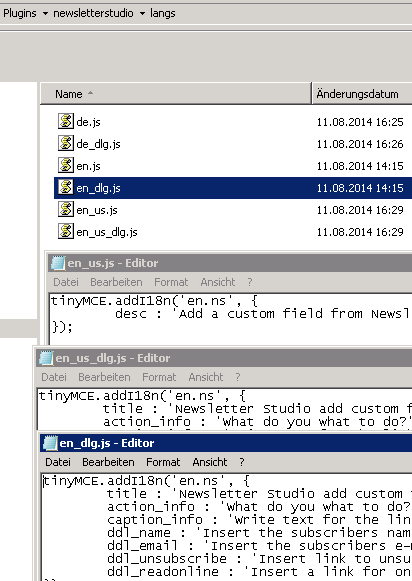412x581 pixels.
Task: Click into the en_dlg.js editor text area
Action: (x=227, y=527)
